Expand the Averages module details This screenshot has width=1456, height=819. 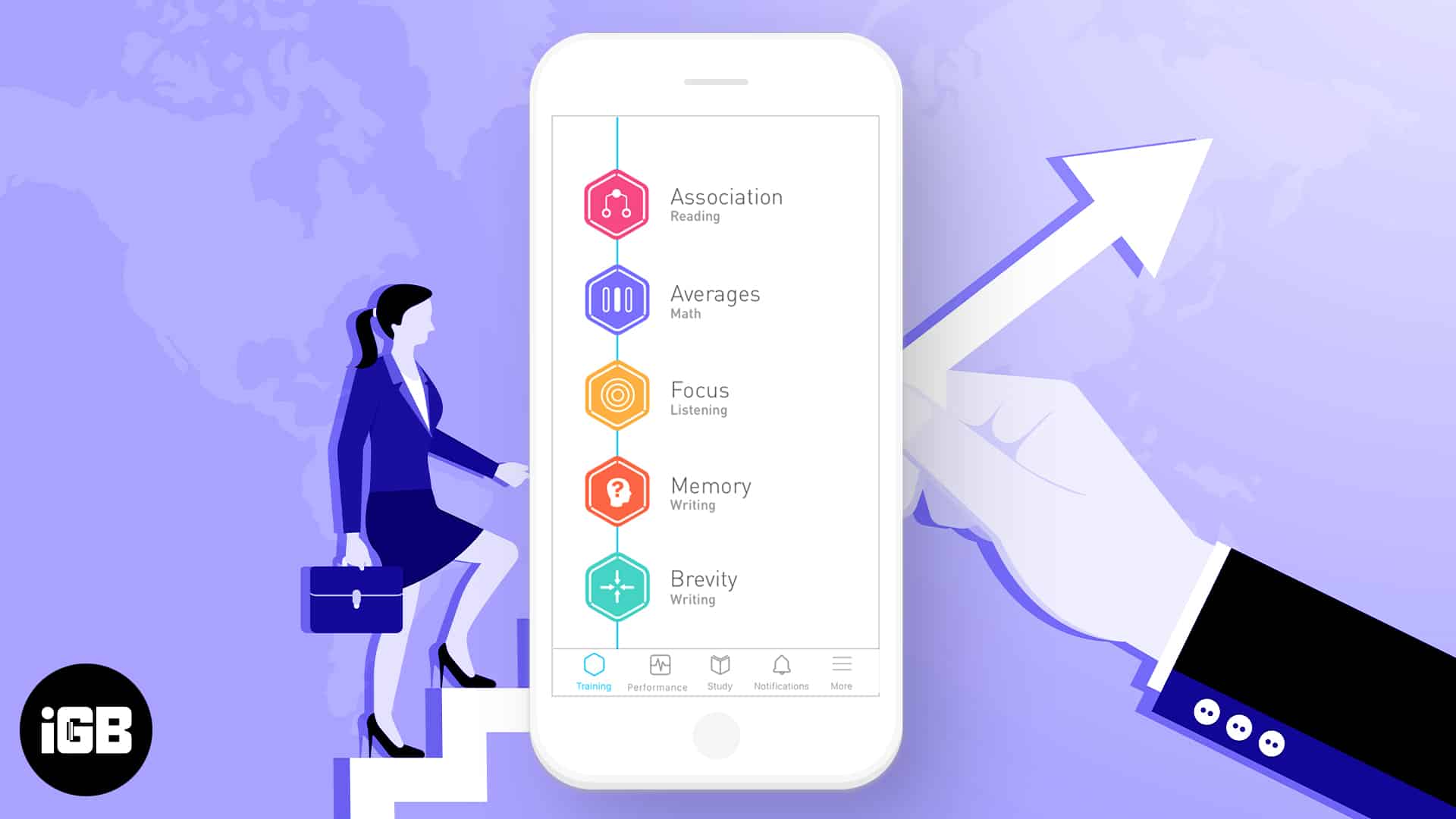coord(714,298)
